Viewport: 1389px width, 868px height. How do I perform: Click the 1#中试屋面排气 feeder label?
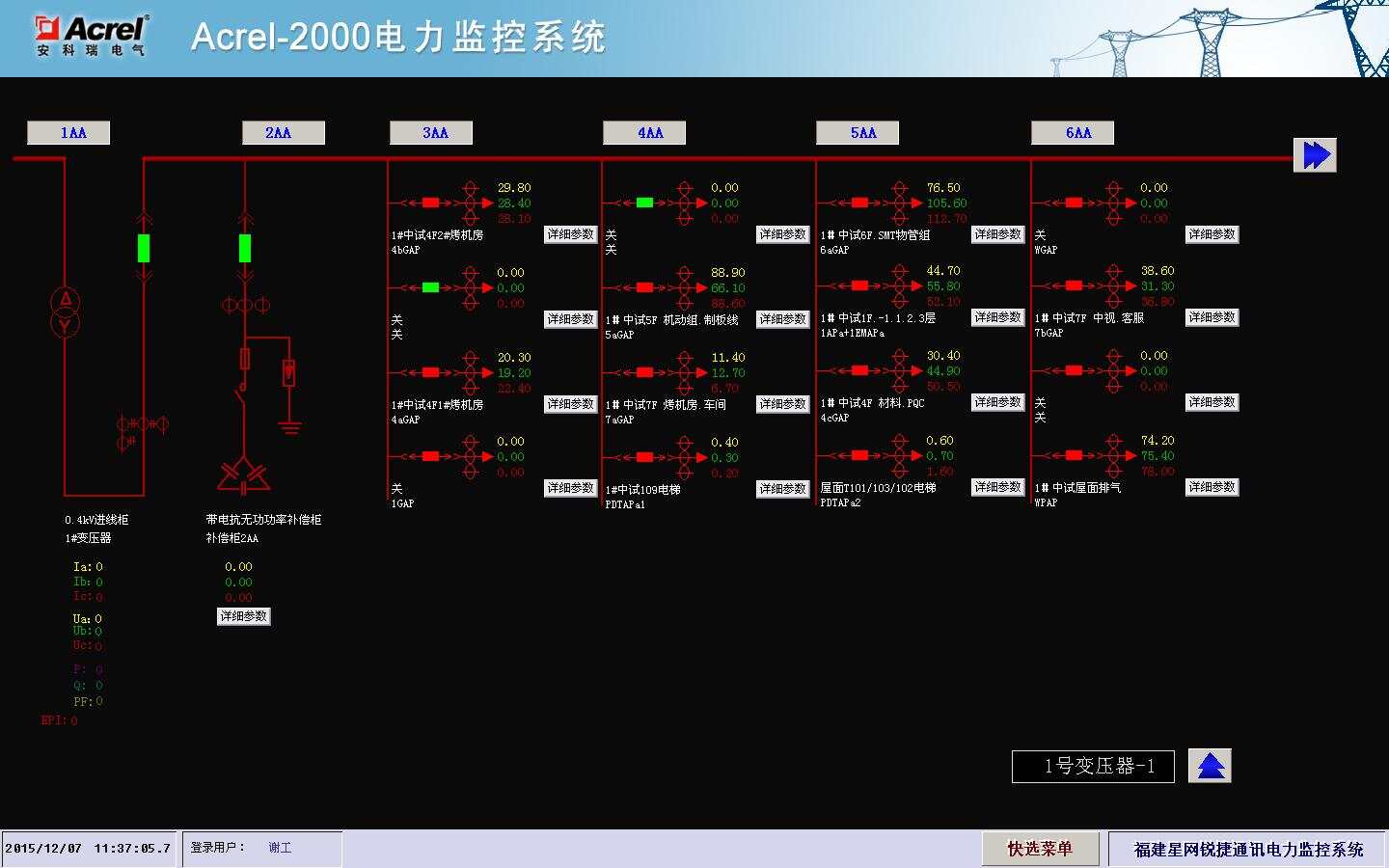(1078, 488)
